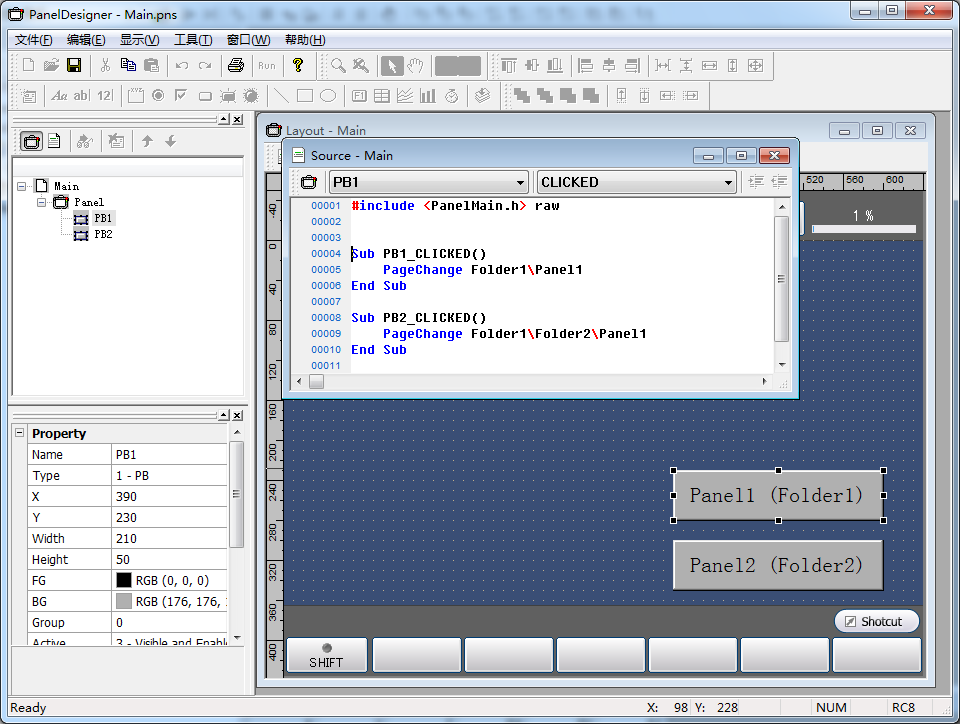Viewport: 960px width, 724px height.
Task: Select the hand pan tool
Action: click(415, 66)
